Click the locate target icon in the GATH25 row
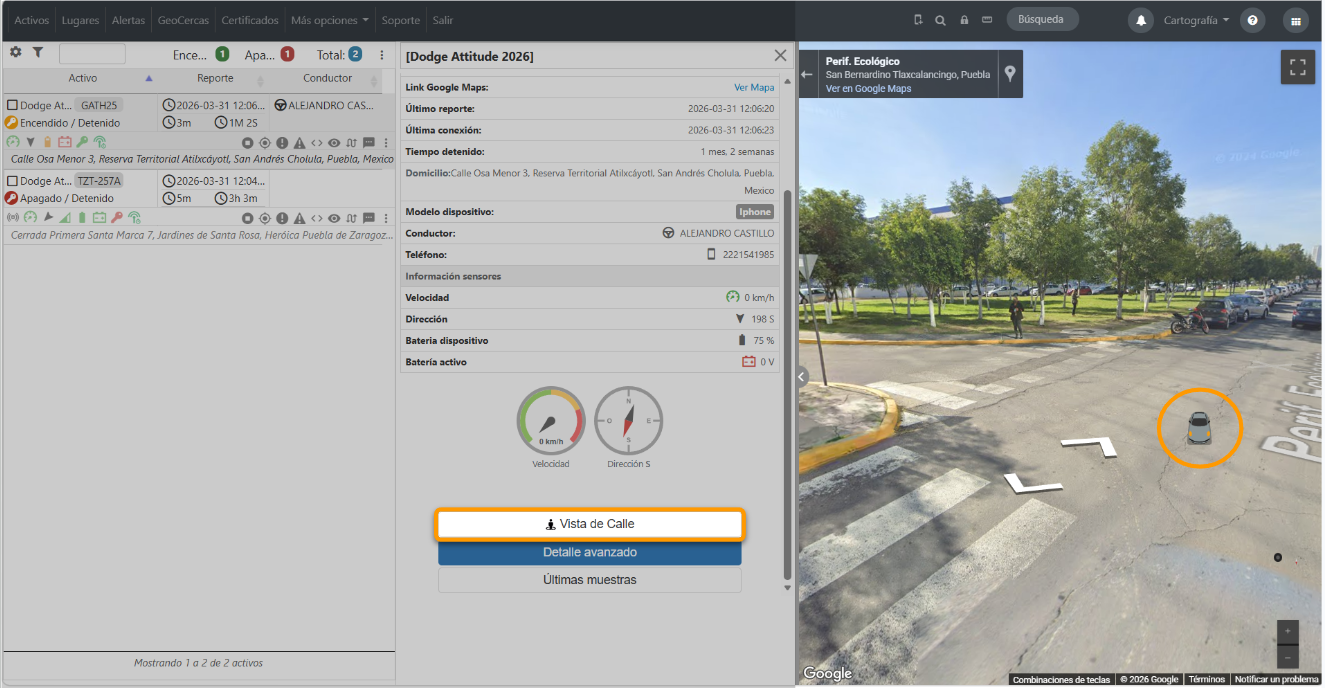1325x688 pixels. (x=265, y=143)
